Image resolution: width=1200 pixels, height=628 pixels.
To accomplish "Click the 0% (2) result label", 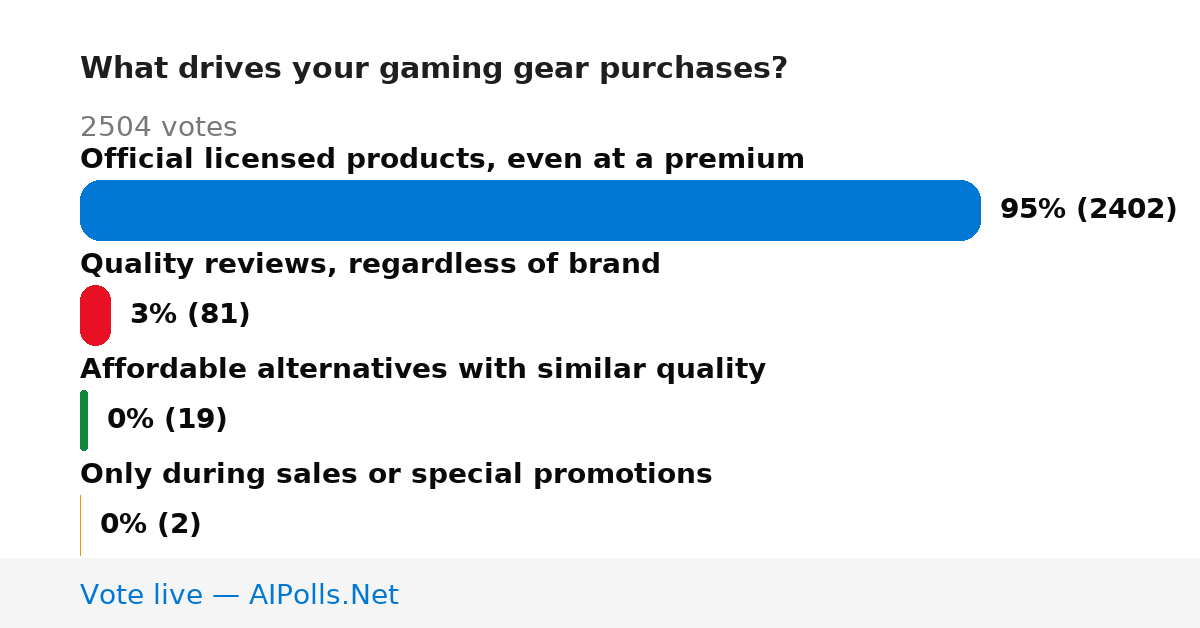I will [150, 525].
